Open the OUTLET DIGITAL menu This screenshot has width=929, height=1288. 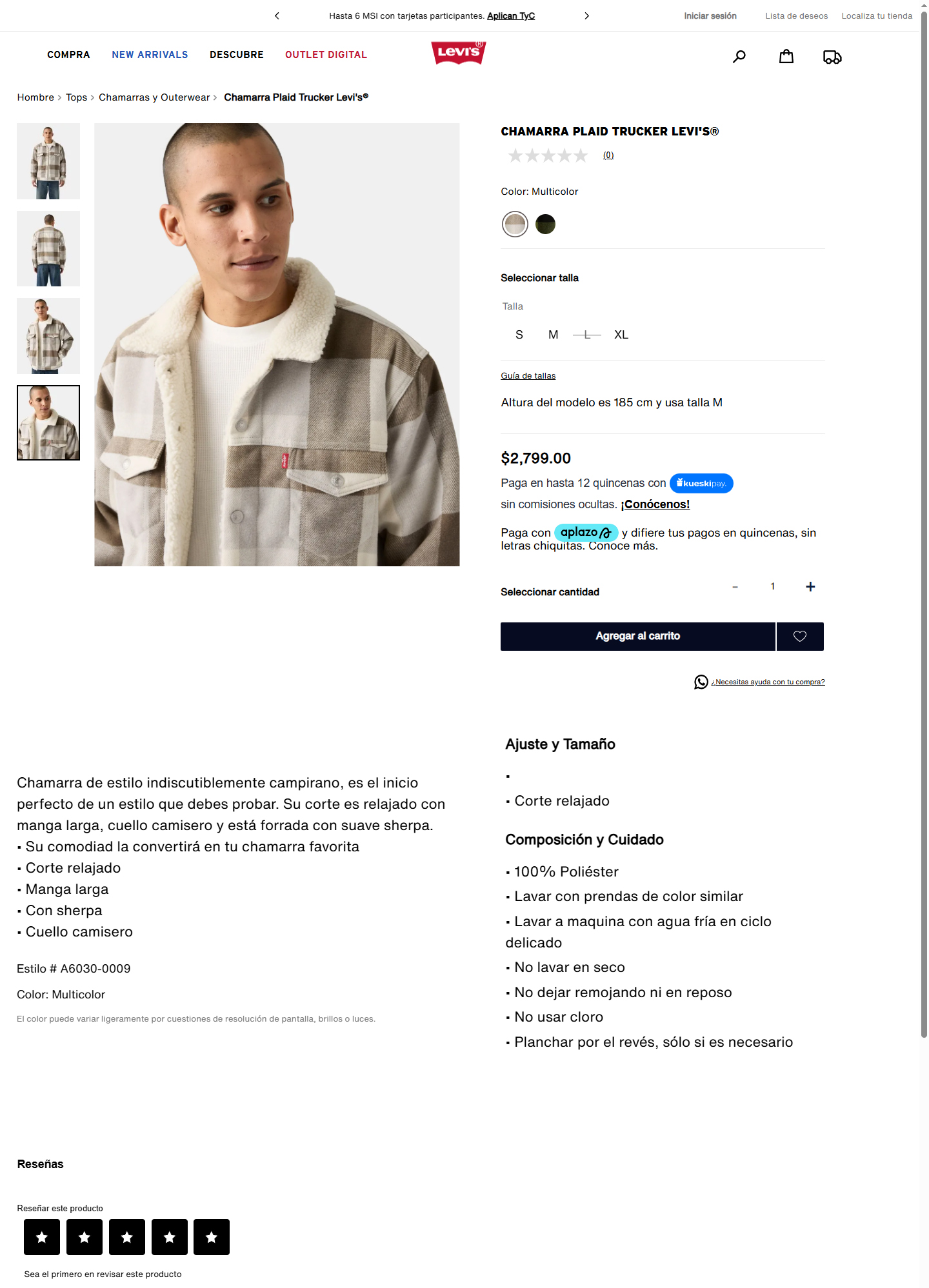326,55
